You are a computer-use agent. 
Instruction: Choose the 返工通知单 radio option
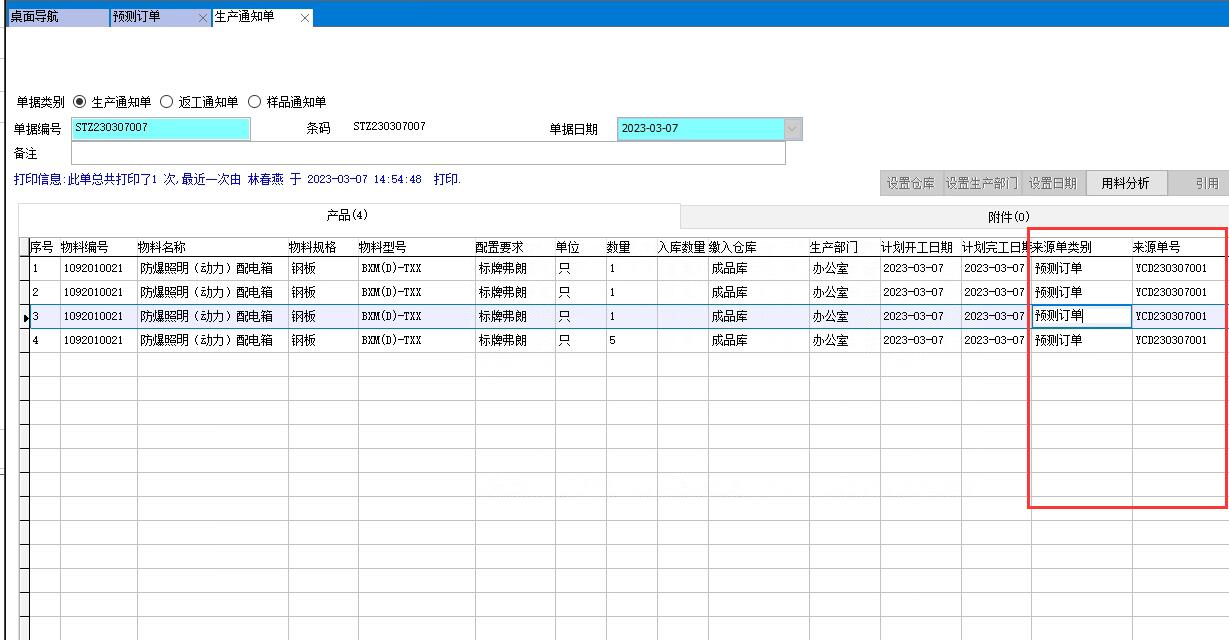click(167, 102)
